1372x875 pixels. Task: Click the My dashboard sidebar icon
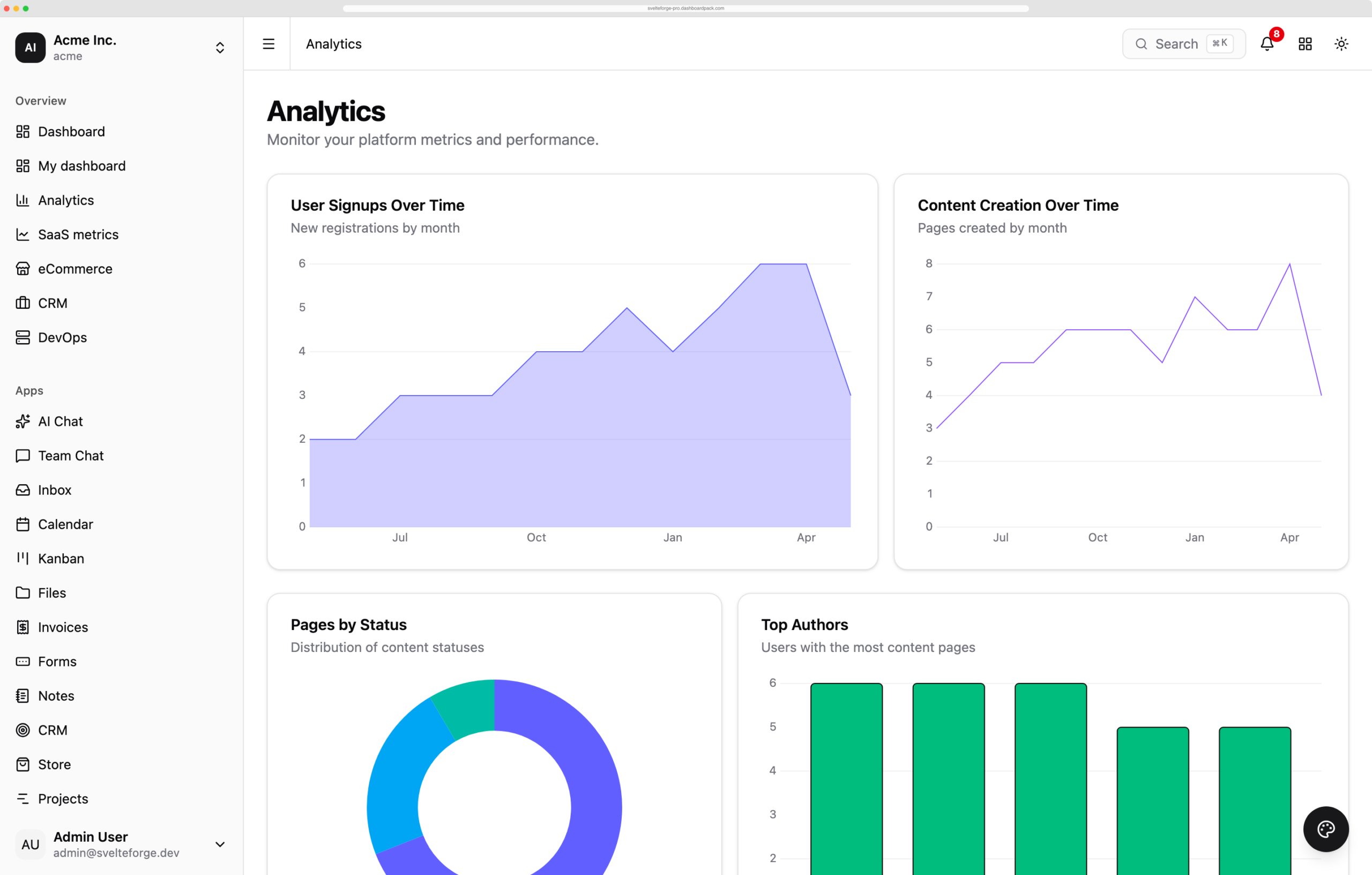[x=23, y=166]
